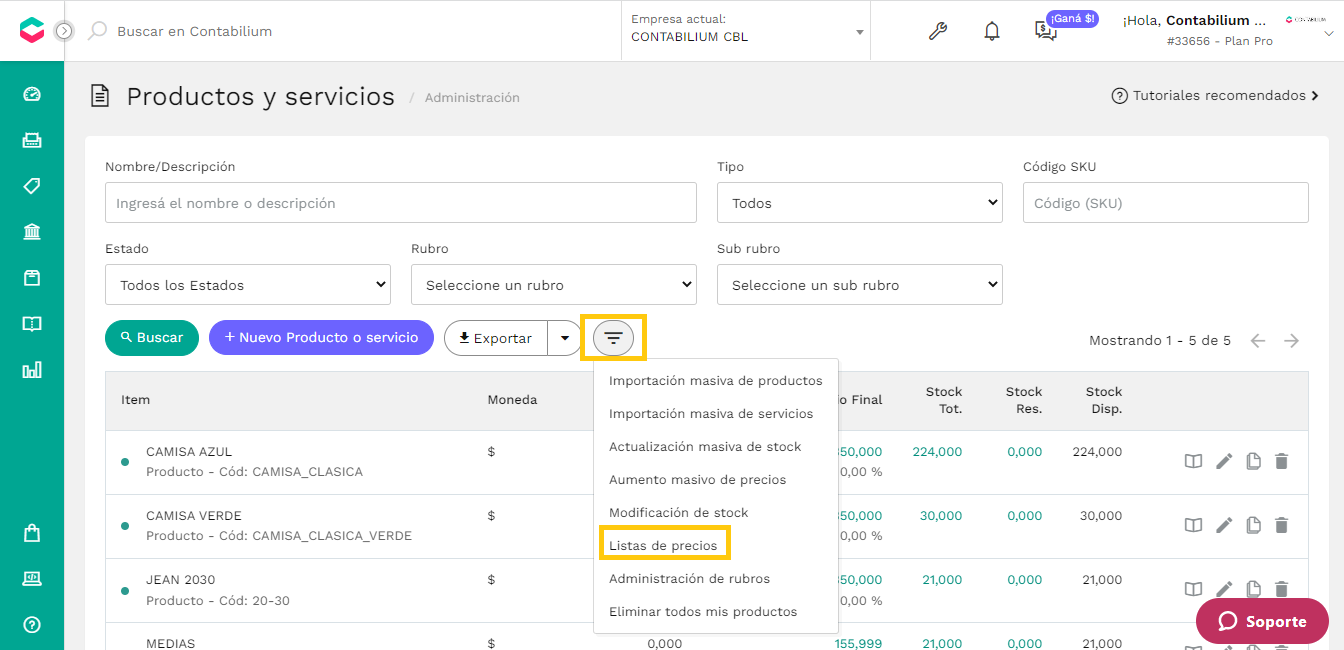
Task: Click the green Buscar button
Action: point(152,338)
